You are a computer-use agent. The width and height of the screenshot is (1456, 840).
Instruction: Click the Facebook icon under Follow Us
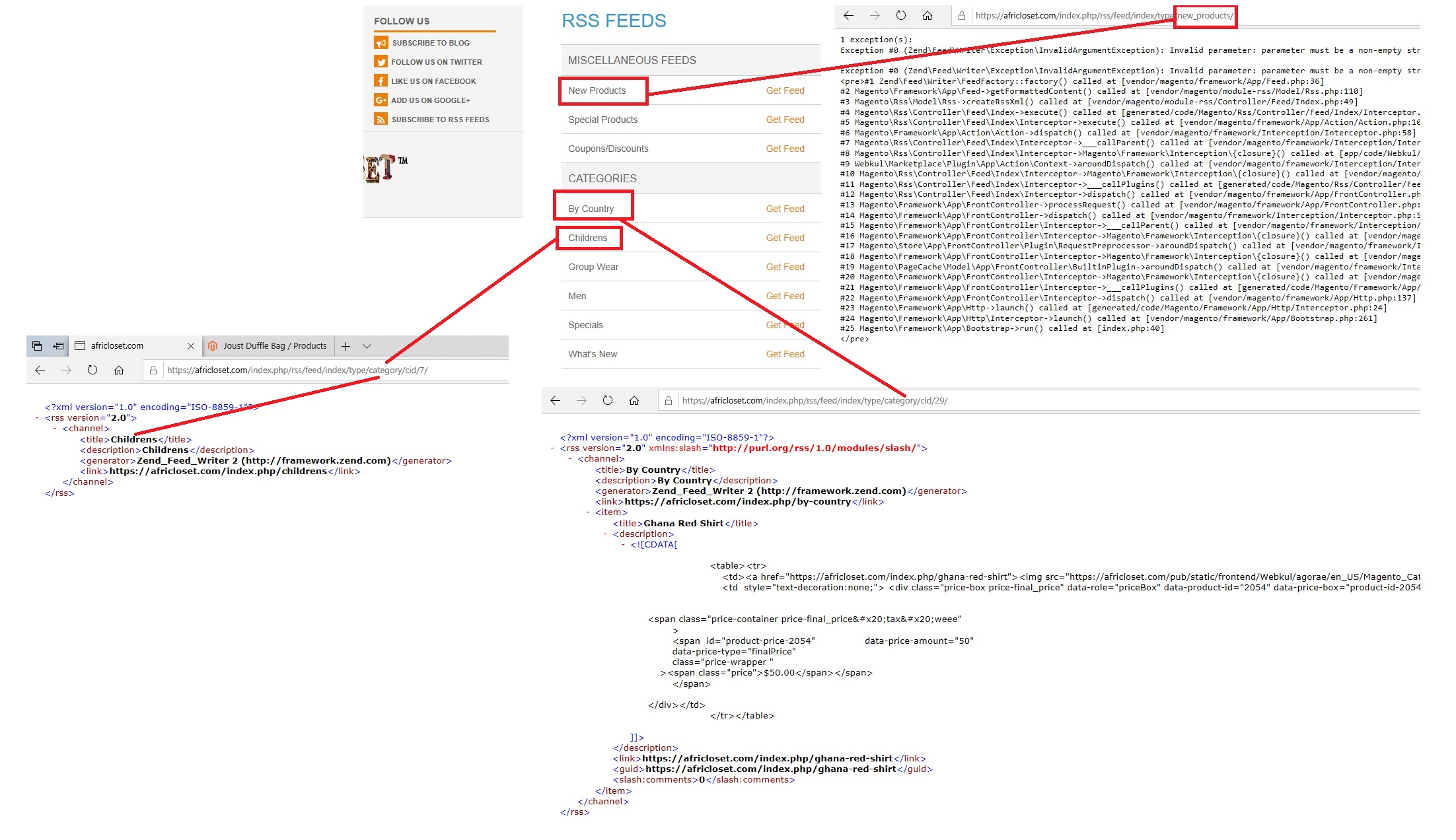381,81
